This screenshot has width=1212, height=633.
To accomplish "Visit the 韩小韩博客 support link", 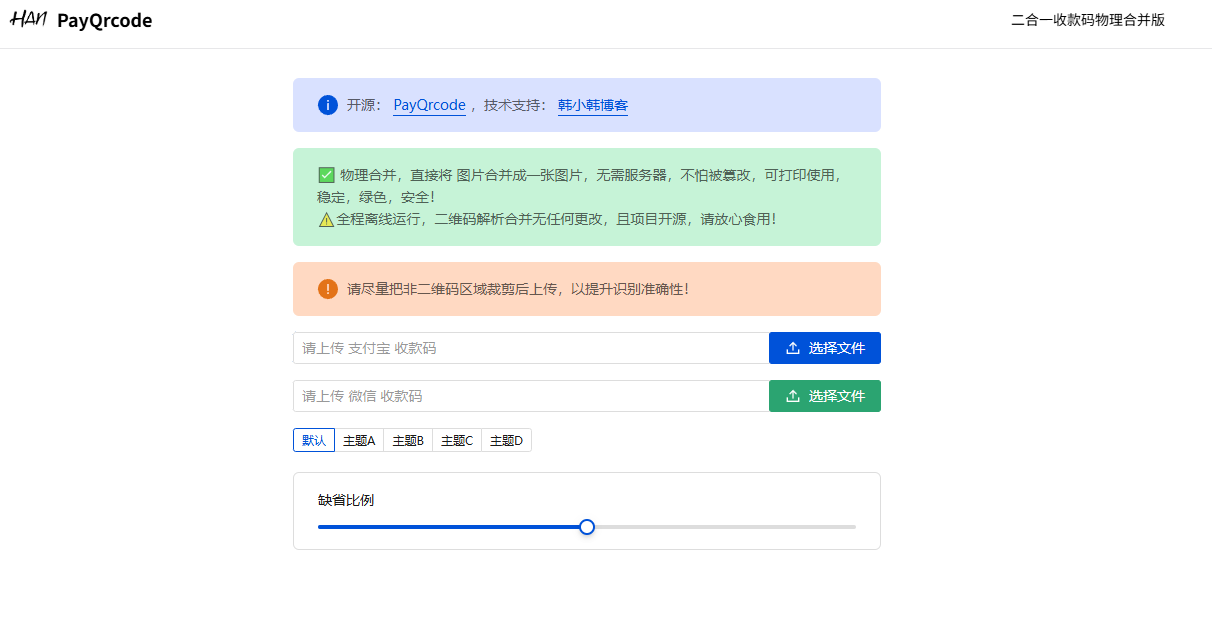I will click(x=594, y=105).
